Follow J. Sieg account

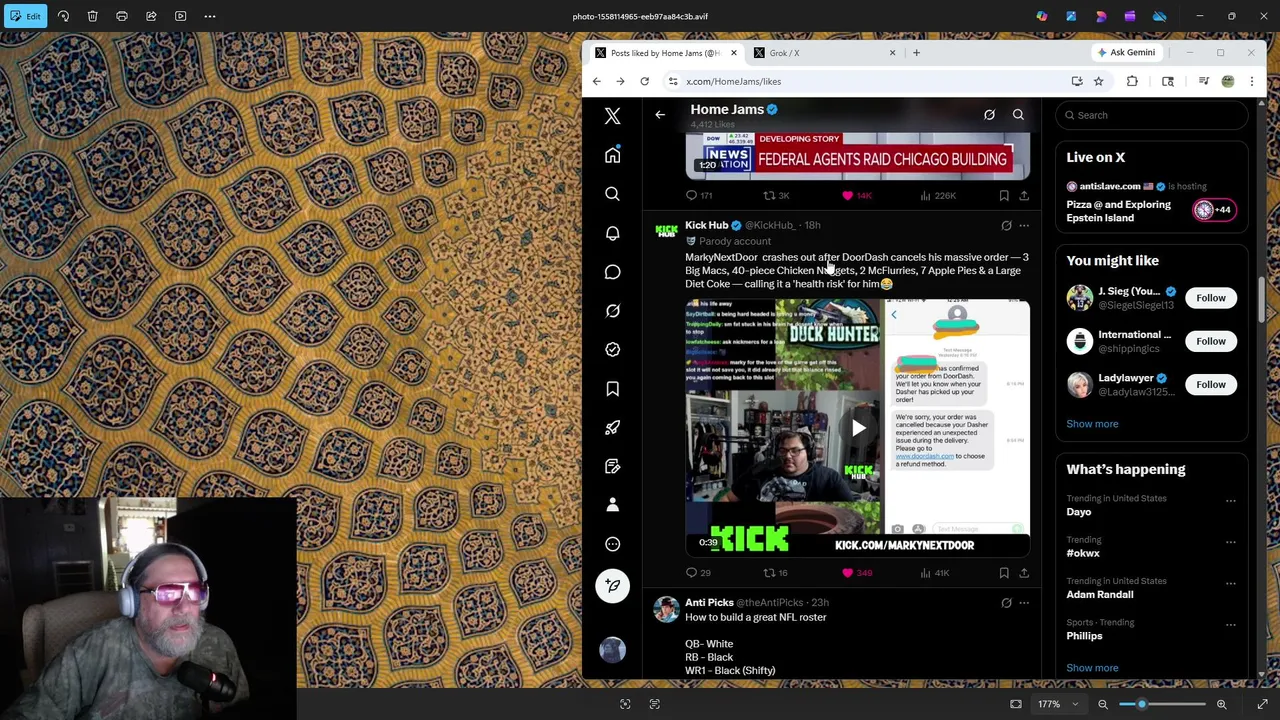pyautogui.click(x=1210, y=298)
